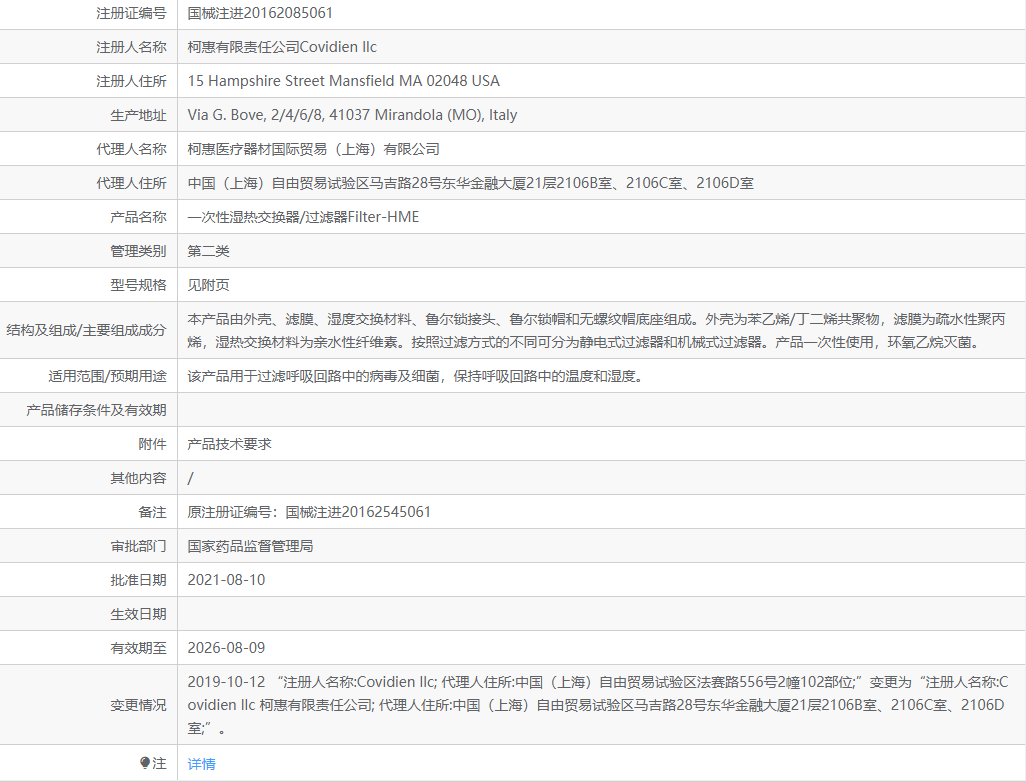Screen dimensions: 1026x782
Task: Click the 批准日期 label
Action: pyautogui.click(x=138, y=580)
